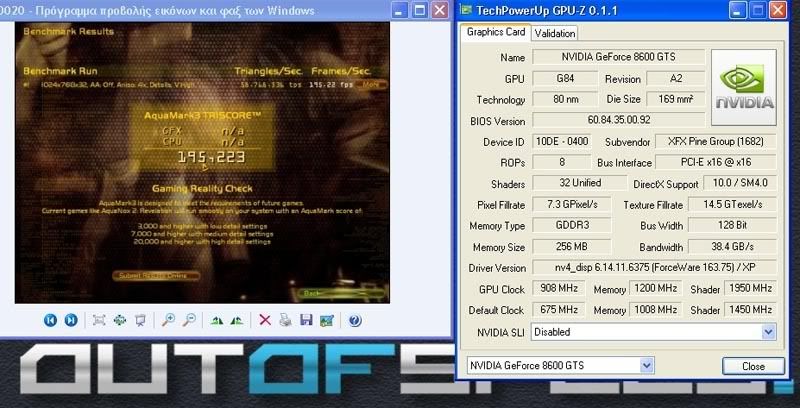Viewport: 800px width, 408px height.
Task: Click Bus Interface field PCI-E x16 @ x16
Action: click(715, 162)
